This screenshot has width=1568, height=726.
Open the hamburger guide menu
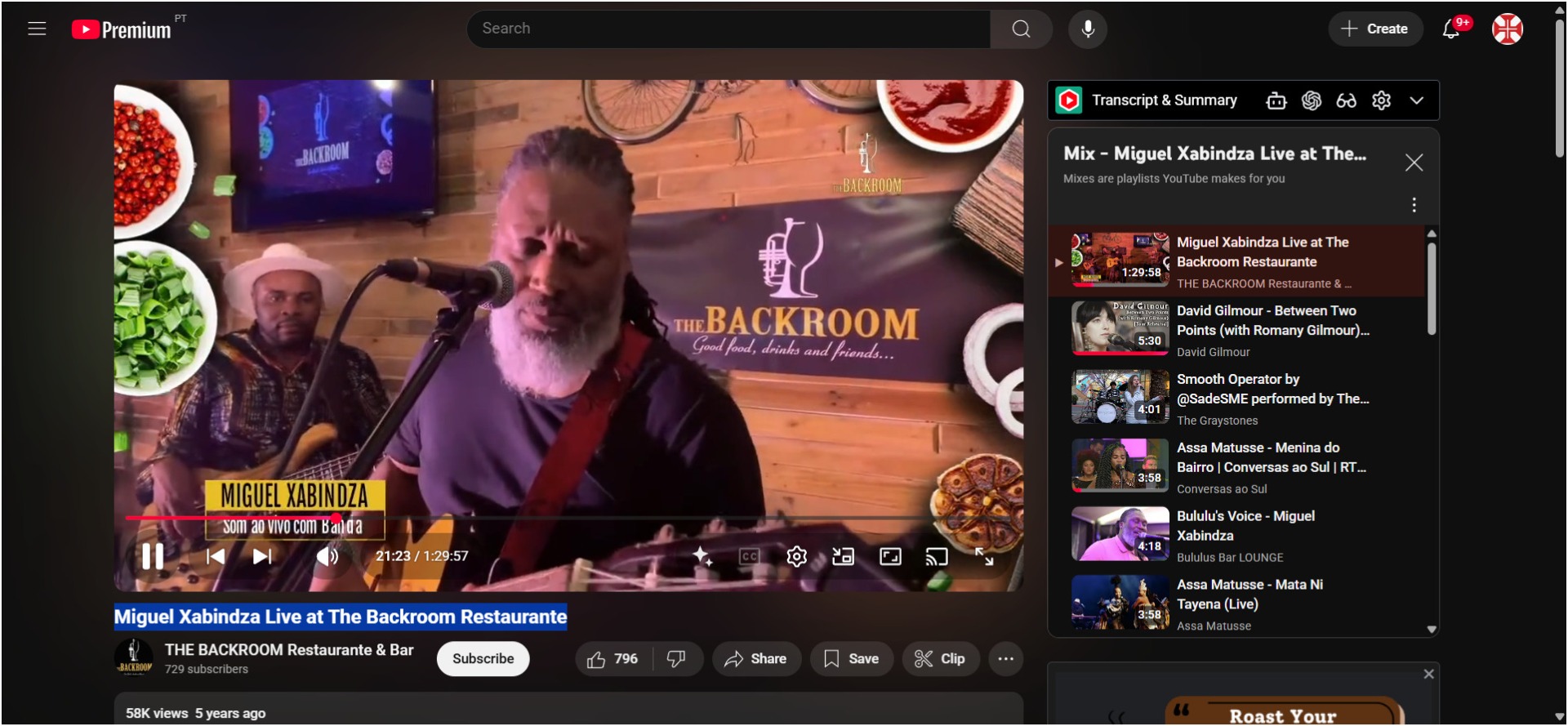(x=37, y=29)
